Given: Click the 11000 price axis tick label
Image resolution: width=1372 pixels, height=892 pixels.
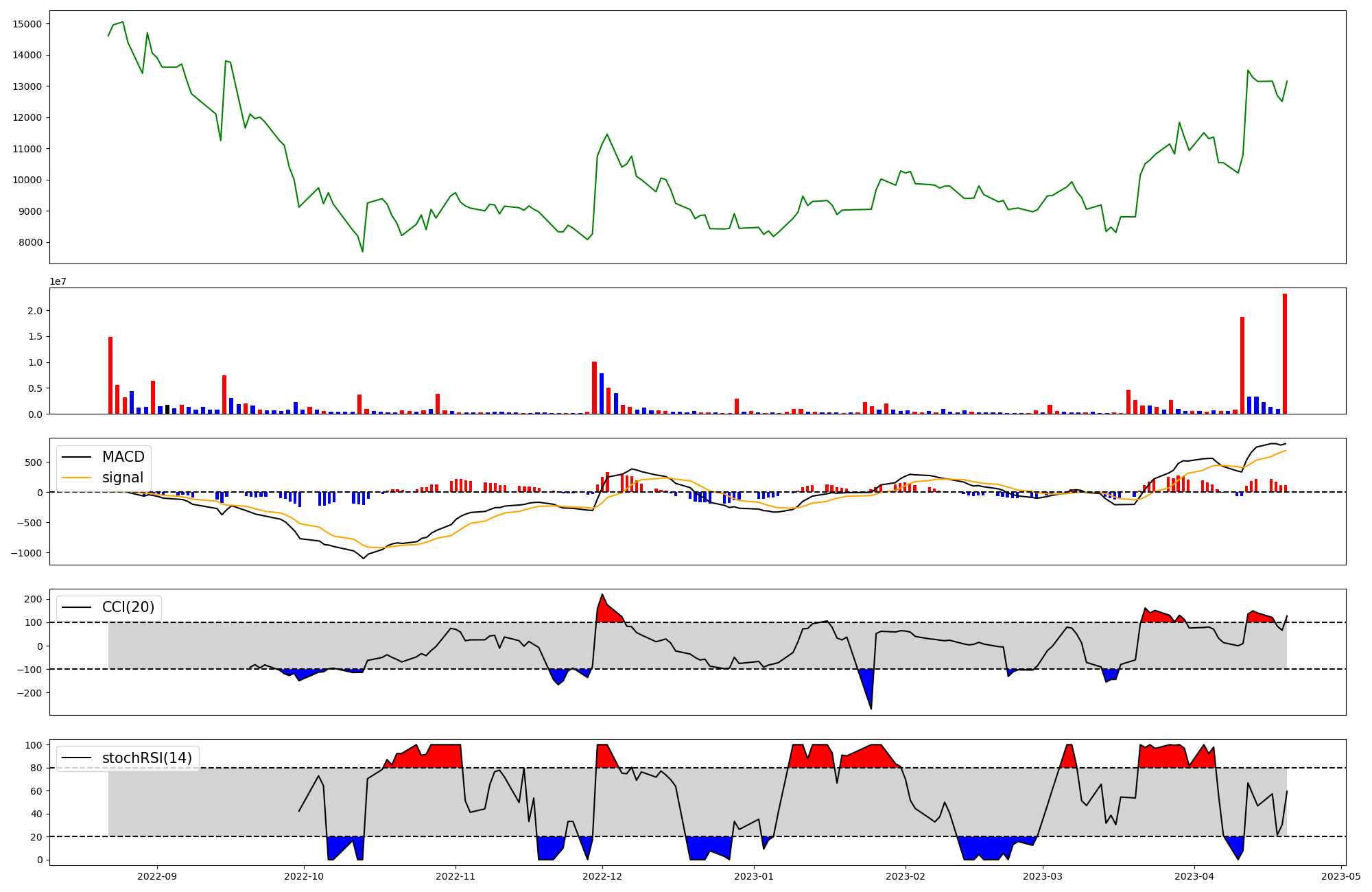Looking at the screenshot, I should click(x=27, y=149).
